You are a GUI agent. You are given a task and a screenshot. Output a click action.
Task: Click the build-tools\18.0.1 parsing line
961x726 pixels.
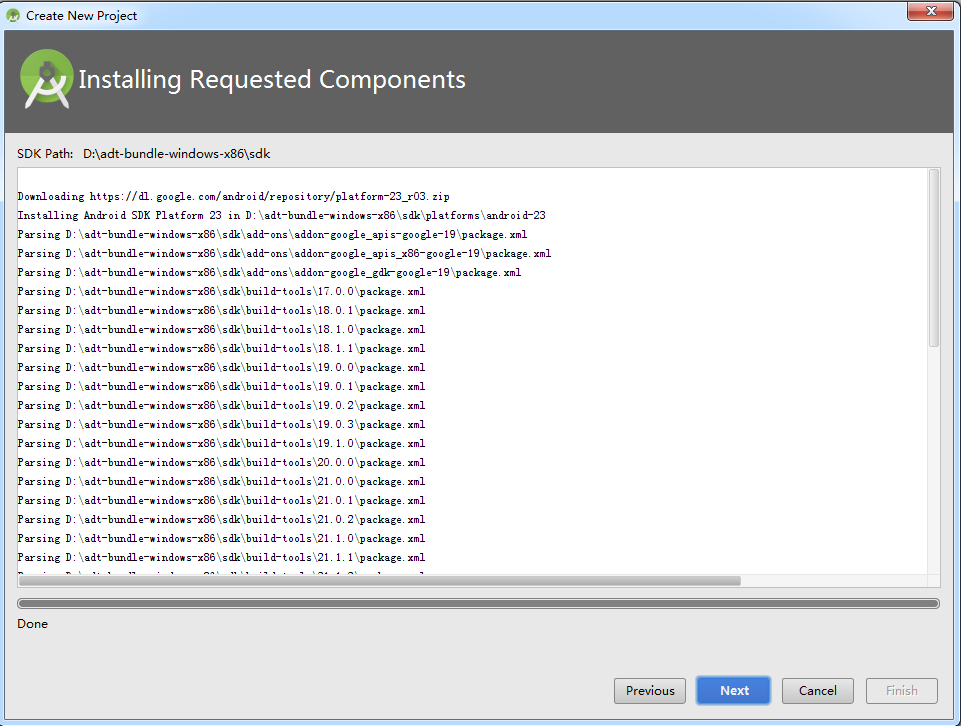click(221, 311)
